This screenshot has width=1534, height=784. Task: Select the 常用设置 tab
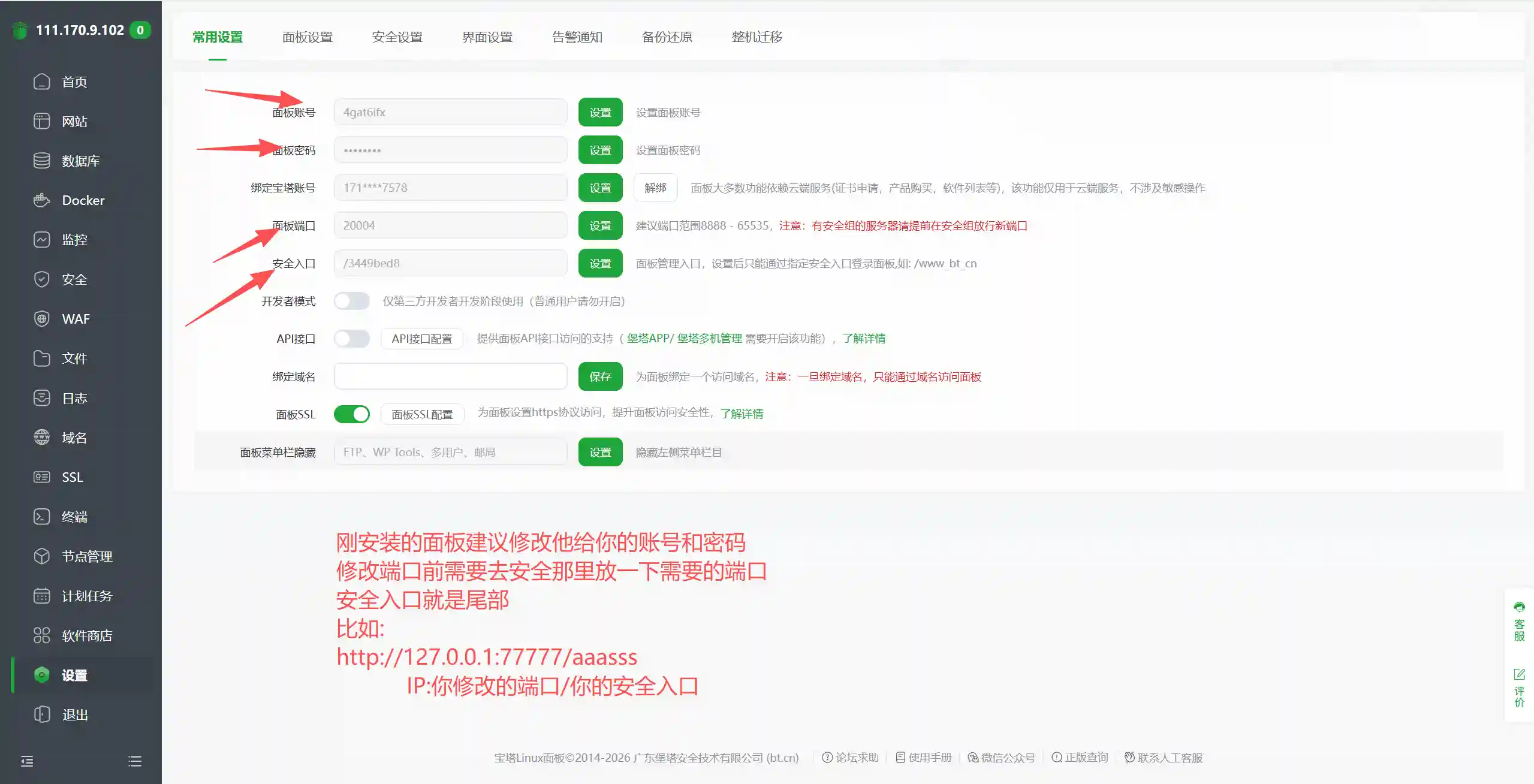click(218, 37)
